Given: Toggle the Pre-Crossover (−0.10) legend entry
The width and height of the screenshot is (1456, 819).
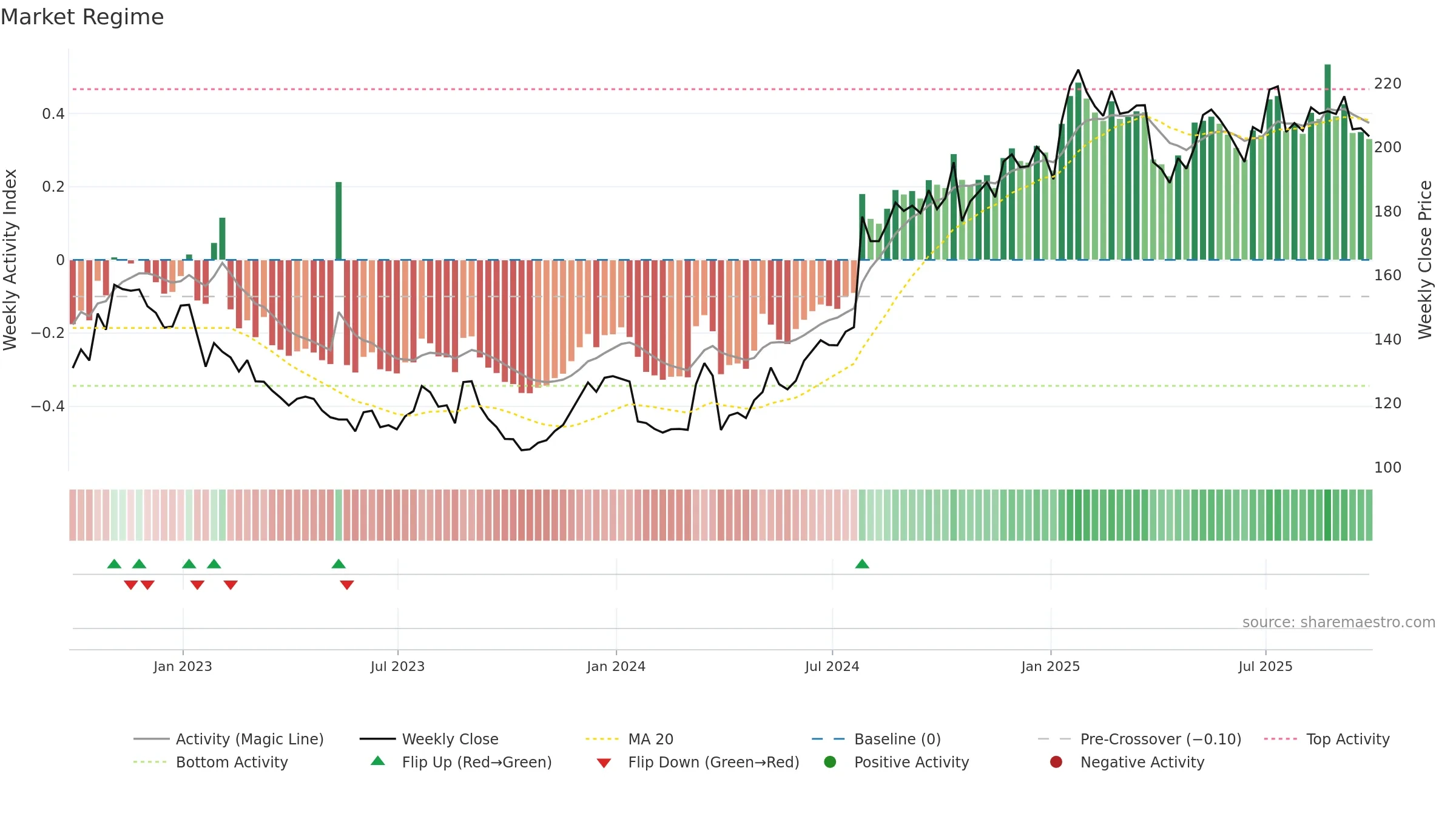Looking at the screenshot, I should point(1139,739).
